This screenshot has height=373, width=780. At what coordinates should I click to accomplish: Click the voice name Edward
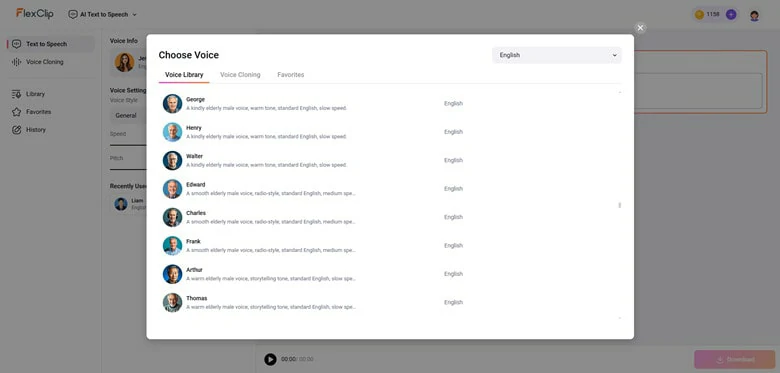(x=195, y=185)
